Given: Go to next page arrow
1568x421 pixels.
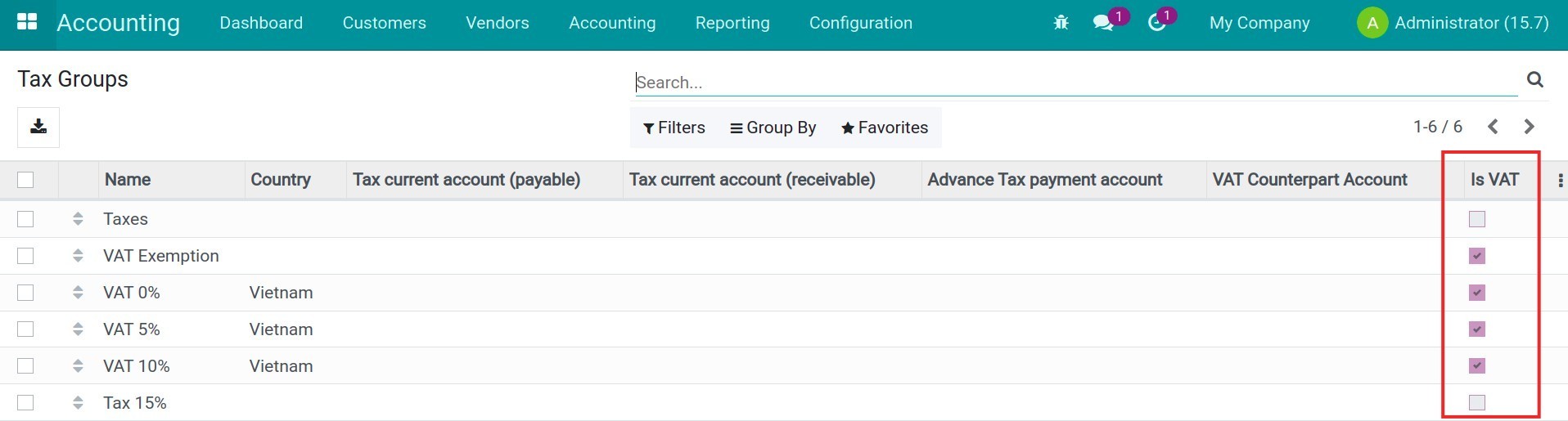Looking at the screenshot, I should 1529,127.
